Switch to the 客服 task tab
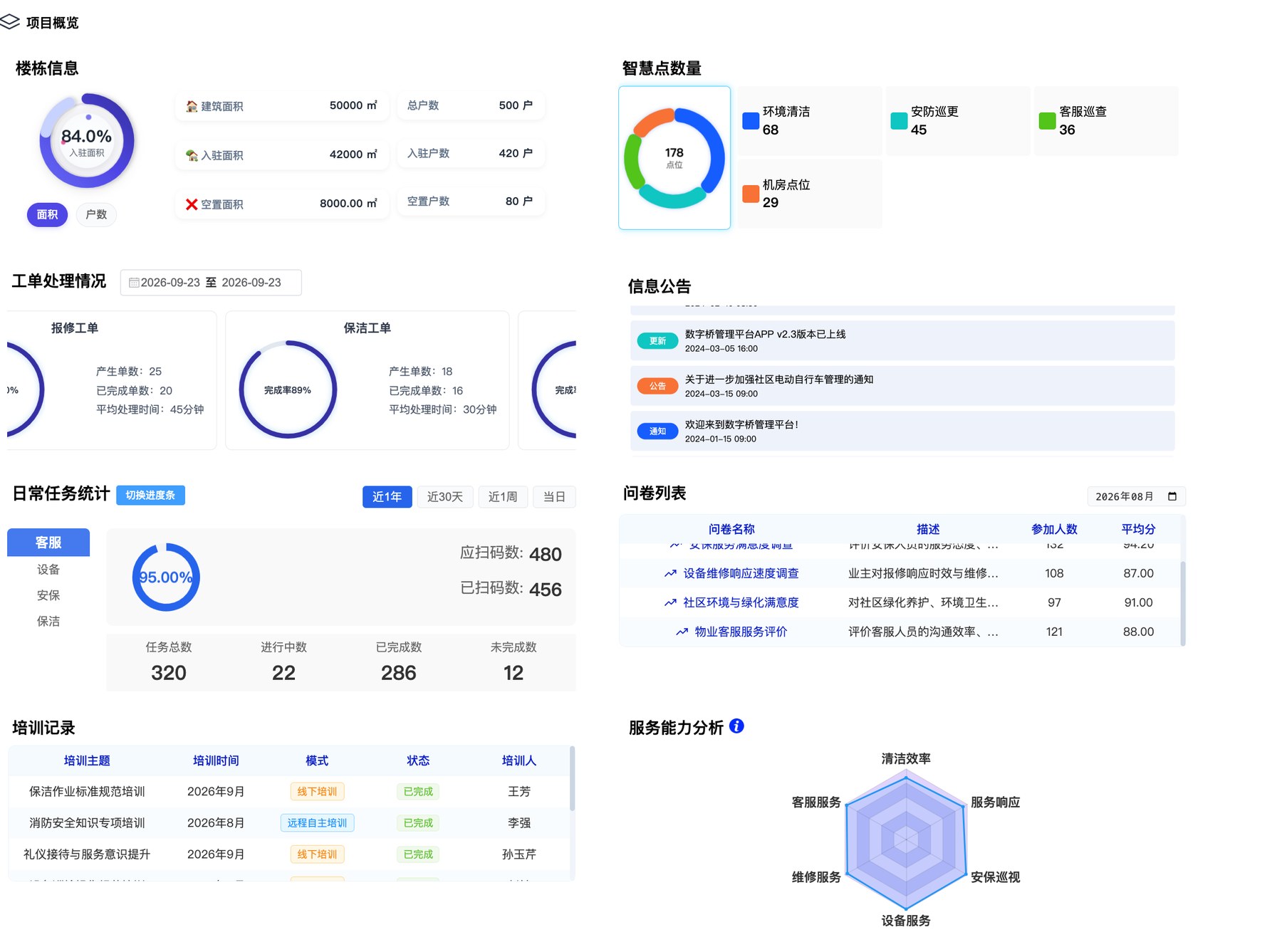This screenshot has height=952, width=1282. click(48, 542)
